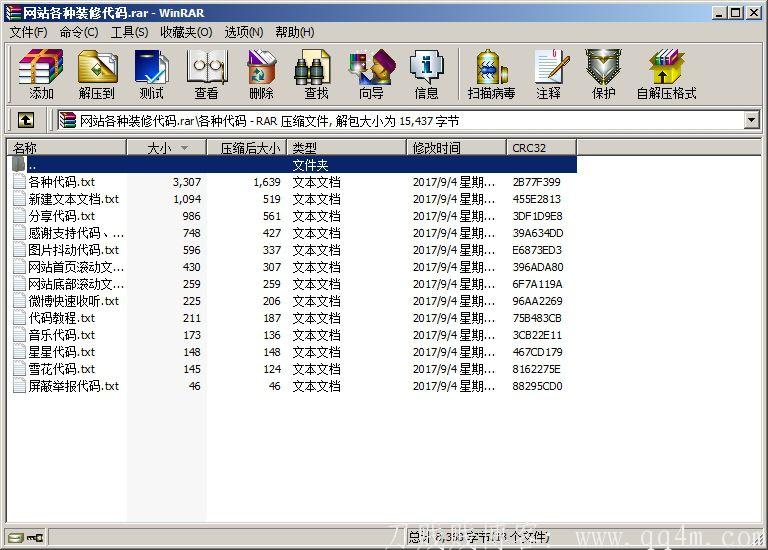Launch the 向导 (Wizard) icon
The height and width of the screenshot is (550, 768).
[x=371, y=74]
